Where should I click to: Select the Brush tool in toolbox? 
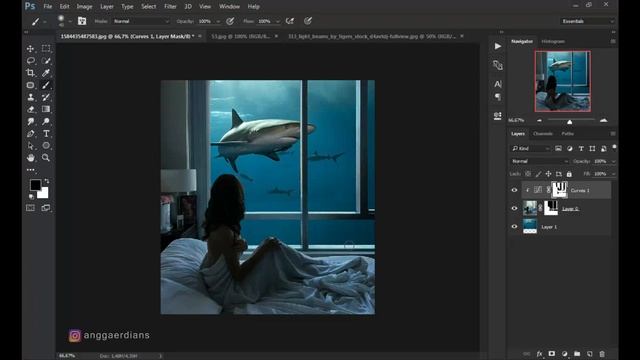pyautogui.click(x=46, y=85)
